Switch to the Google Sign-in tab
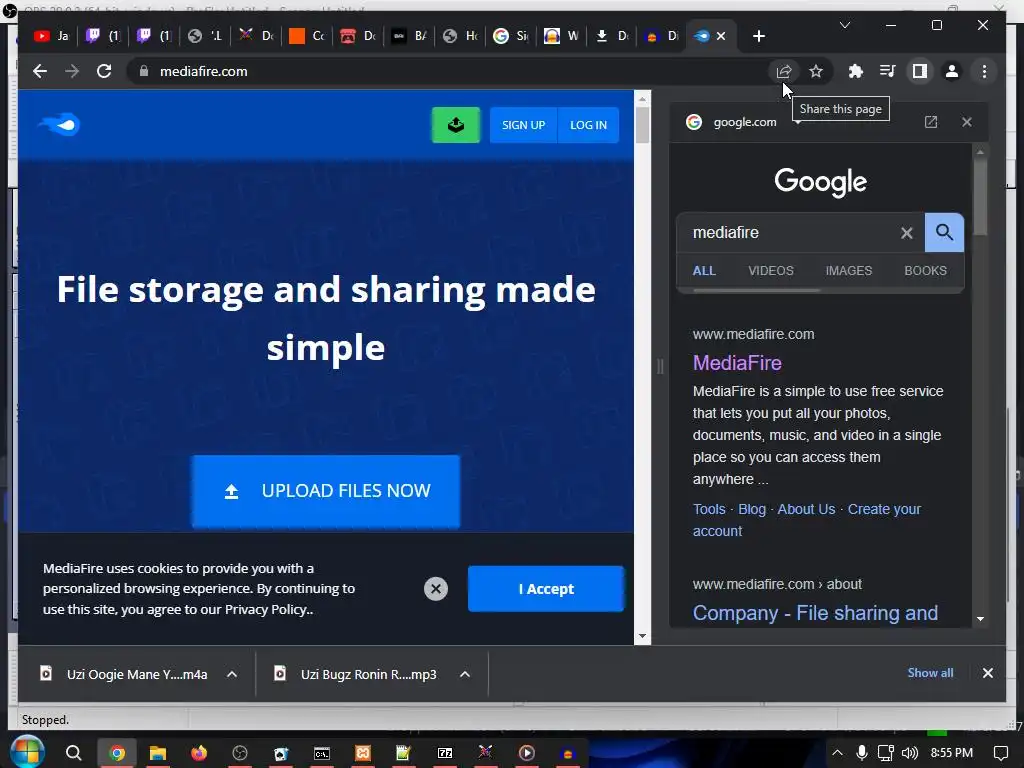The height and width of the screenshot is (768, 1024). pyautogui.click(x=511, y=36)
